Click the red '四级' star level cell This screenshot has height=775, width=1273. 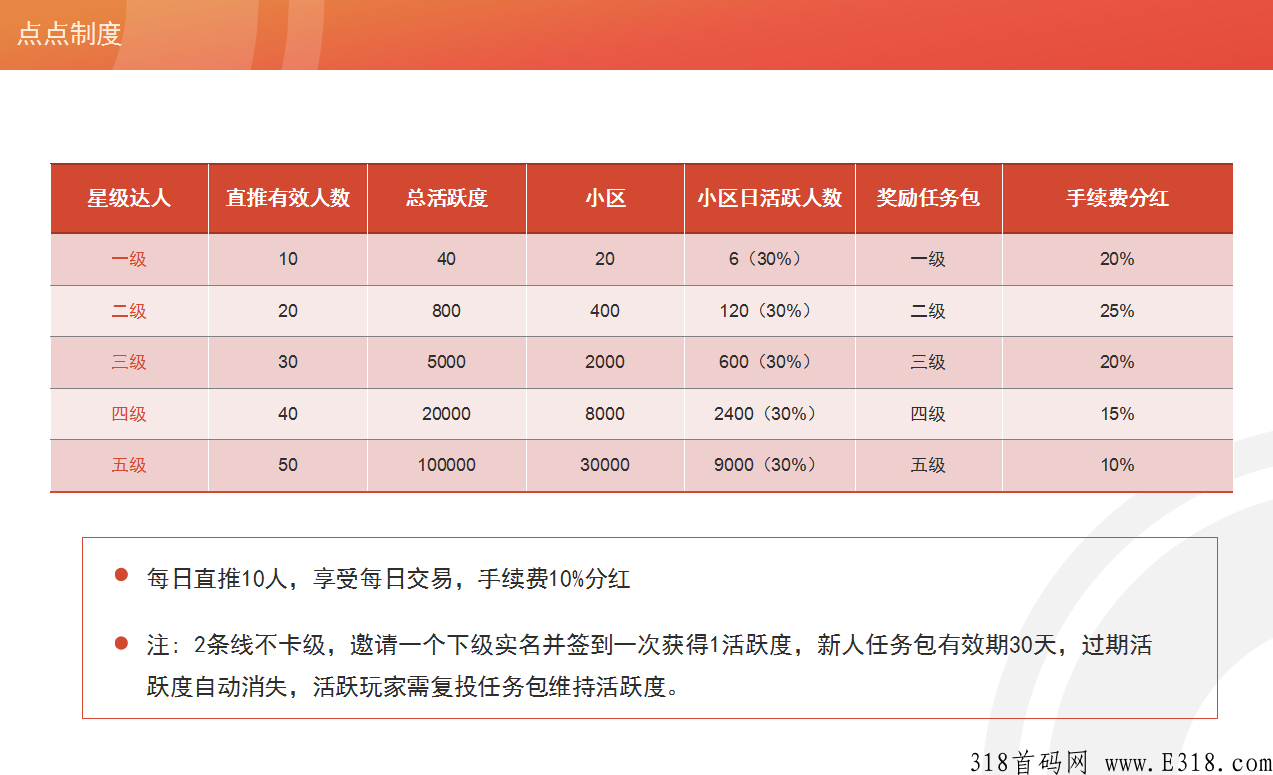coord(129,414)
